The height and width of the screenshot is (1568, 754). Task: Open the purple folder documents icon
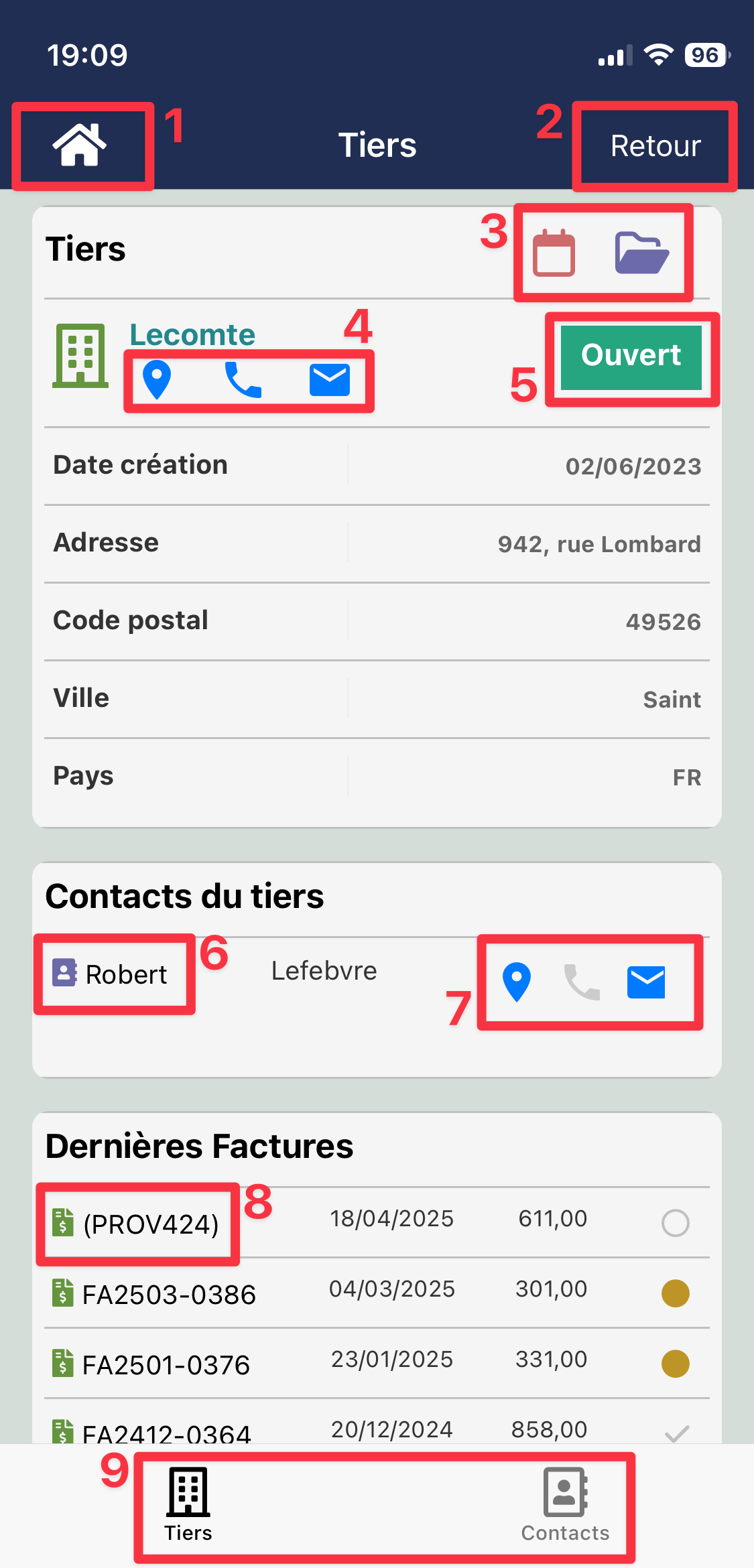641,253
